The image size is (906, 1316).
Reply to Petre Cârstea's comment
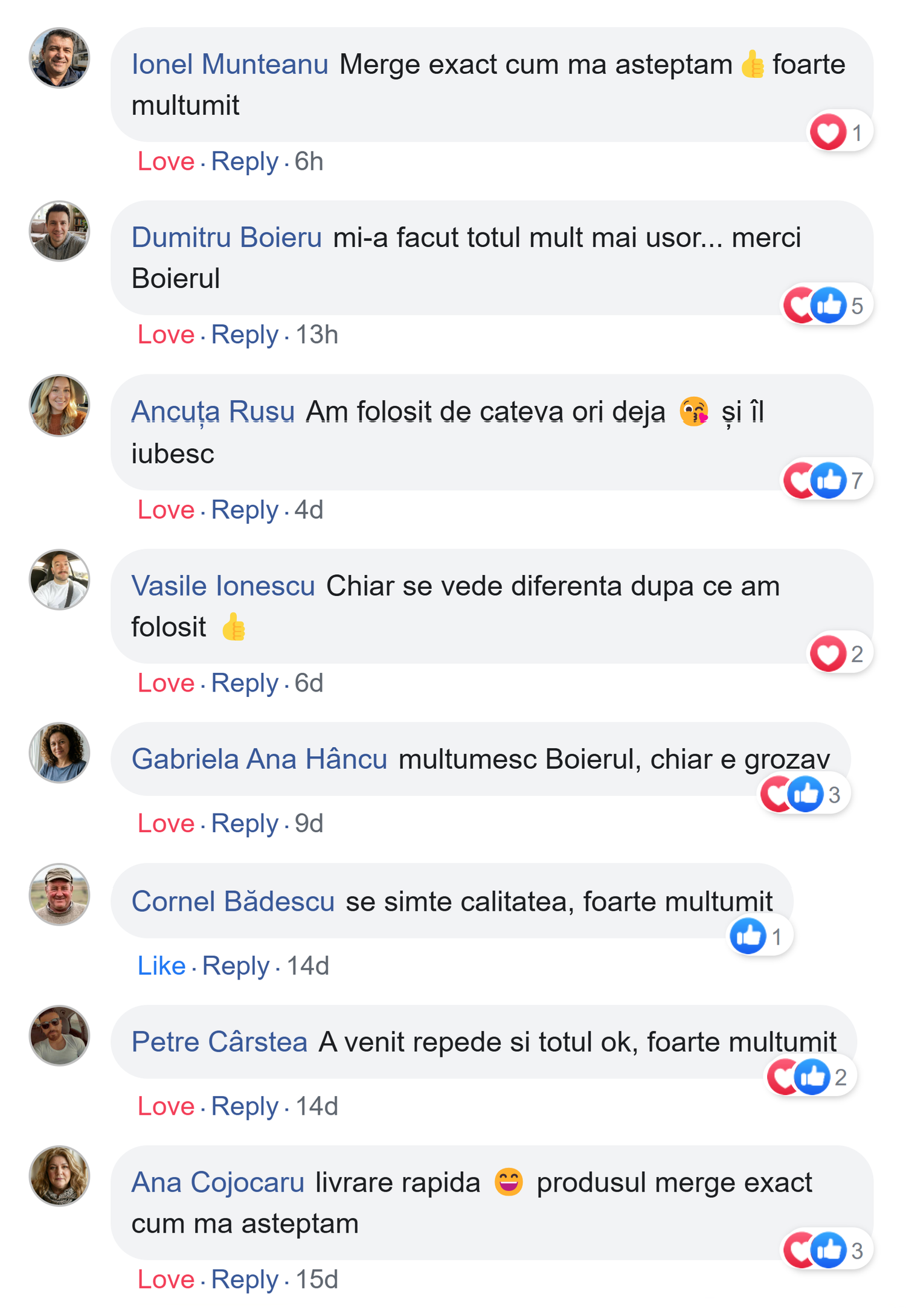(x=245, y=1106)
